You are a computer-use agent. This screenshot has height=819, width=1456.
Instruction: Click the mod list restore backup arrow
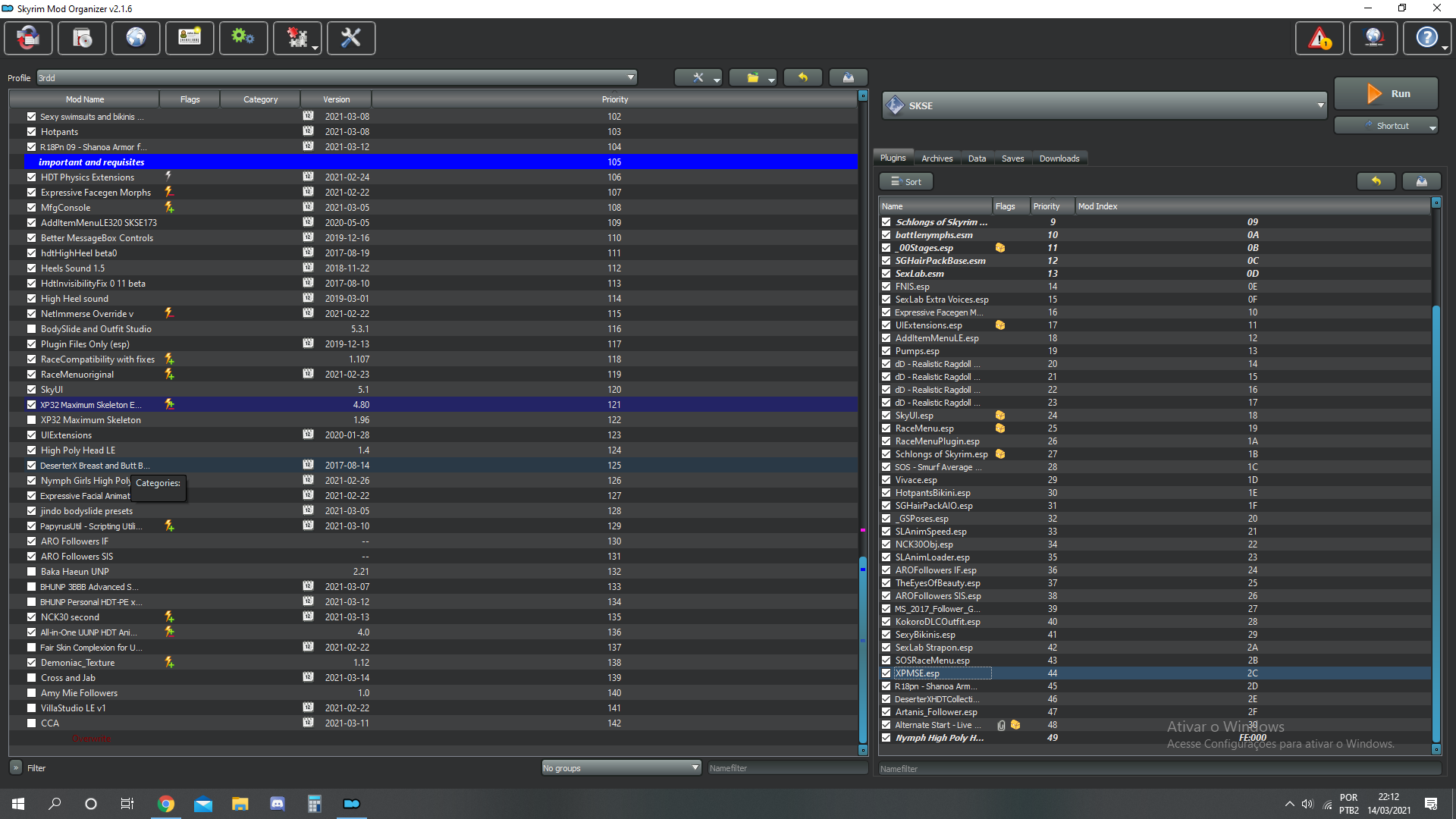(x=803, y=77)
